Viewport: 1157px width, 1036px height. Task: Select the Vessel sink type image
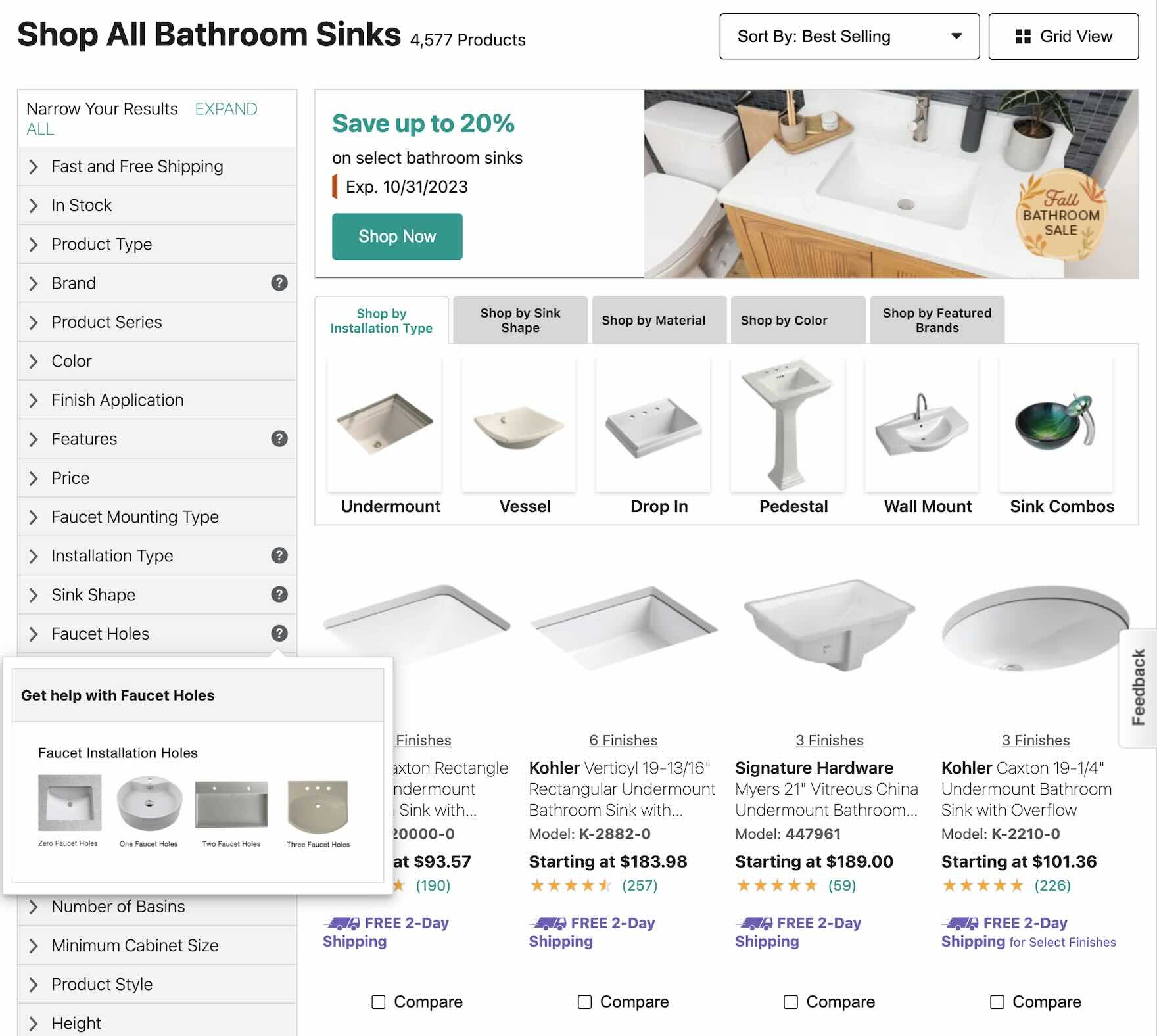click(519, 425)
